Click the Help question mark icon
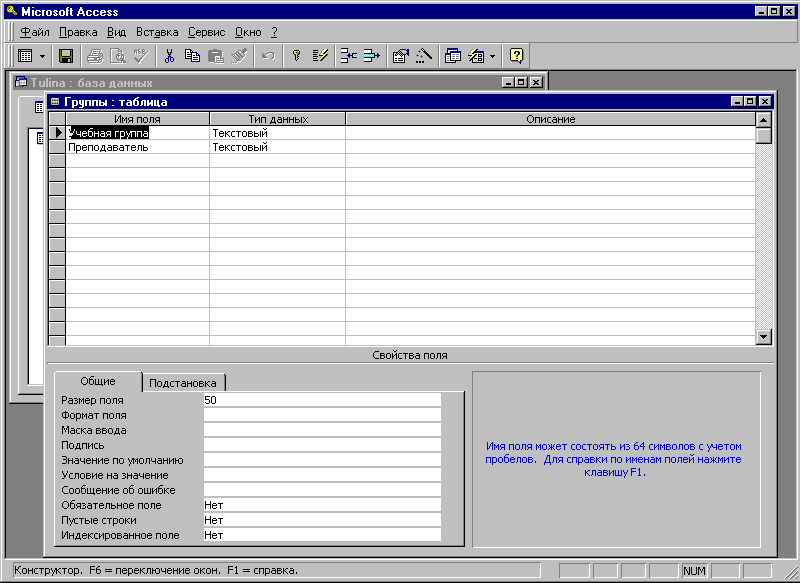800x583 pixels. (516, 56)
